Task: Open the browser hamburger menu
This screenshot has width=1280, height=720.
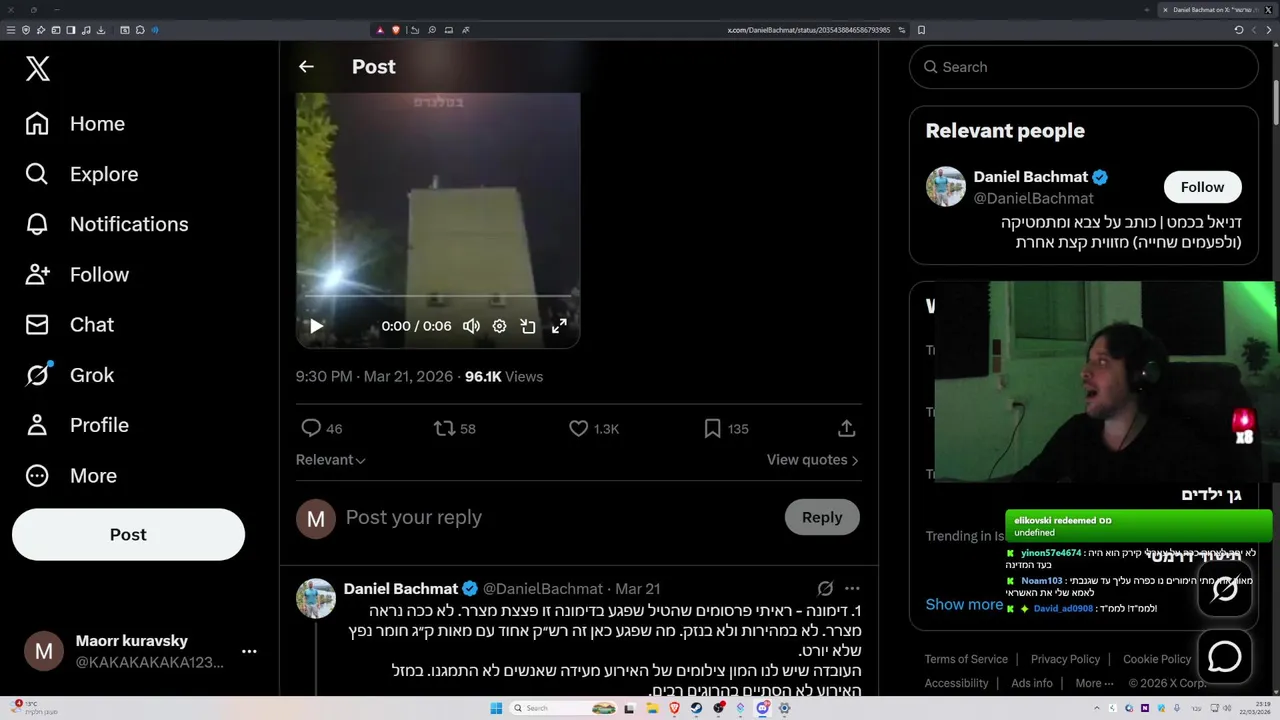Action: [x=11, y=30]
